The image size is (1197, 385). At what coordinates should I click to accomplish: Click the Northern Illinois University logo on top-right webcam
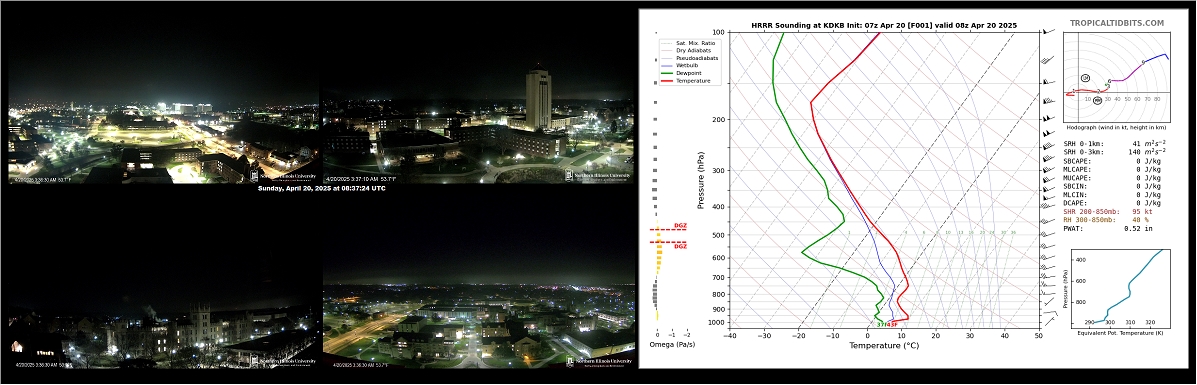click(598, 175)
